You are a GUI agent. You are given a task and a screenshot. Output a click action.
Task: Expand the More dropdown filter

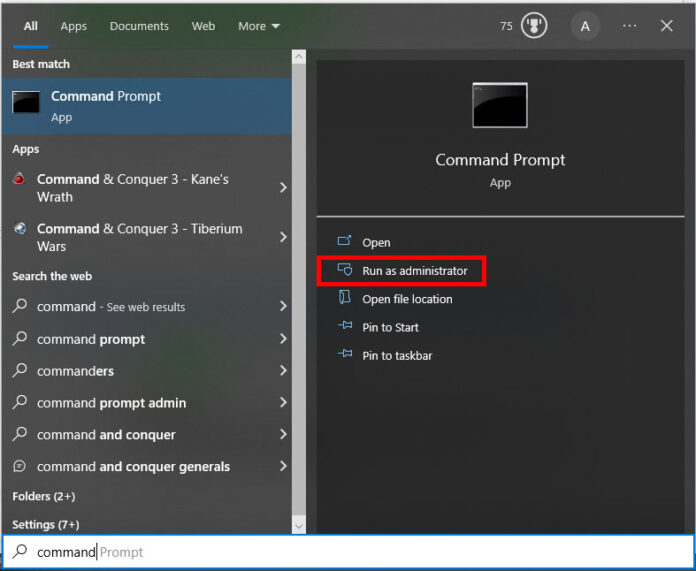click(259, 26)
